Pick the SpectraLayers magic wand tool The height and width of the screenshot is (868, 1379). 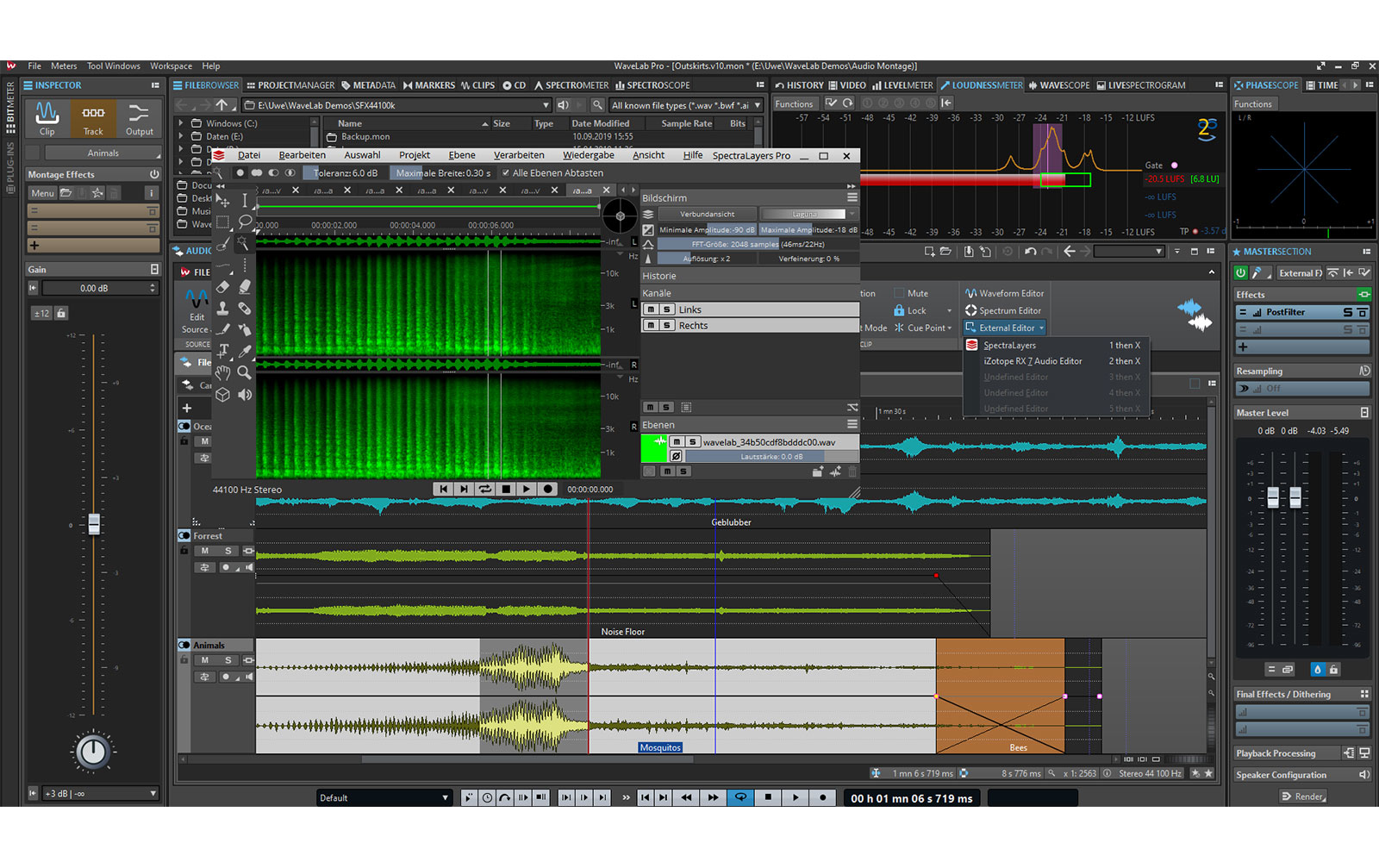pyautogui.click(x=245, y=244)
